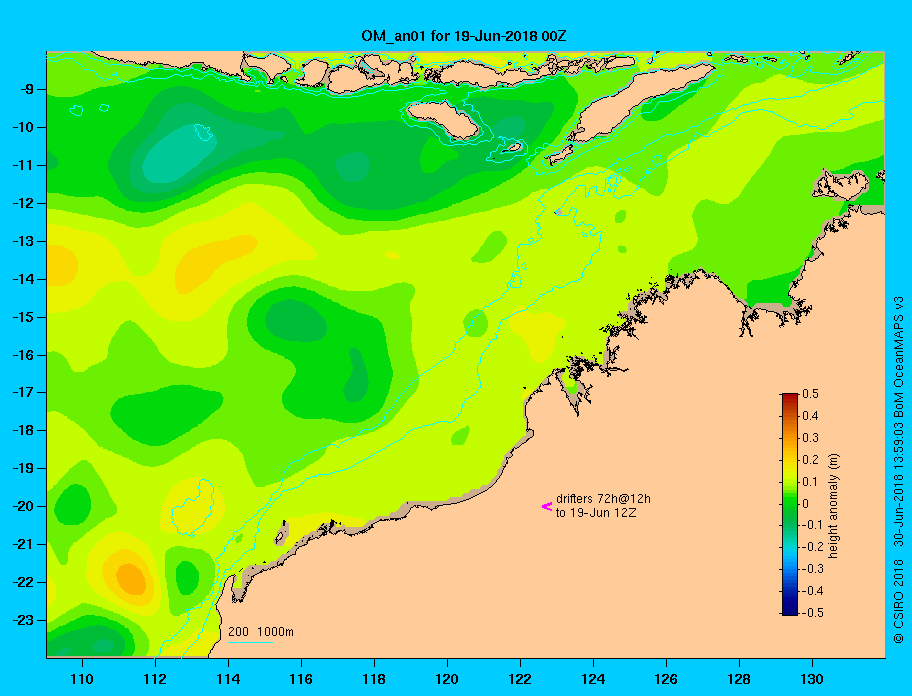
Task: Click the latitude label -20 on the axis
Action: tap(23, 506)
